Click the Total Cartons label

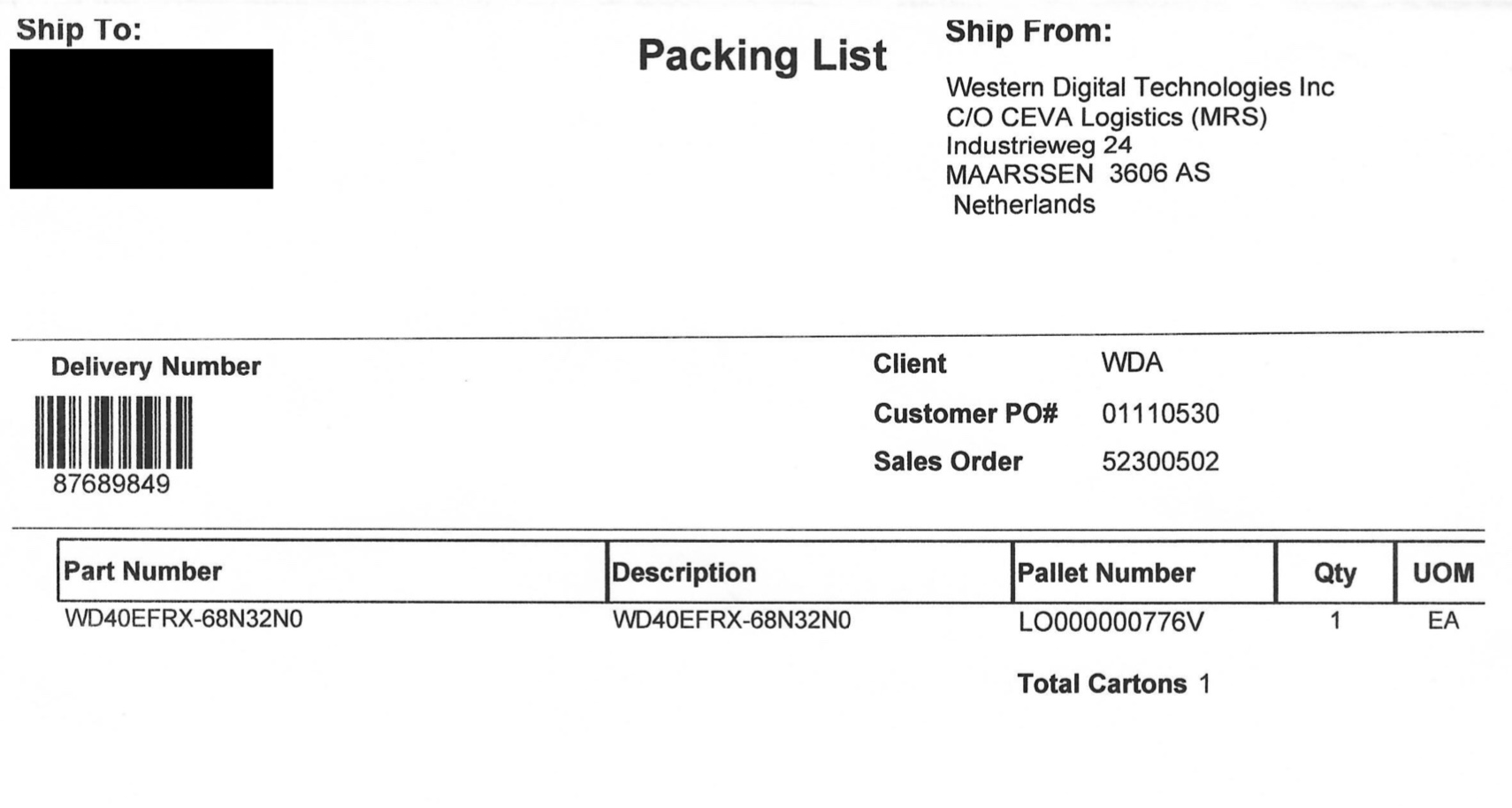point(1102,683)
